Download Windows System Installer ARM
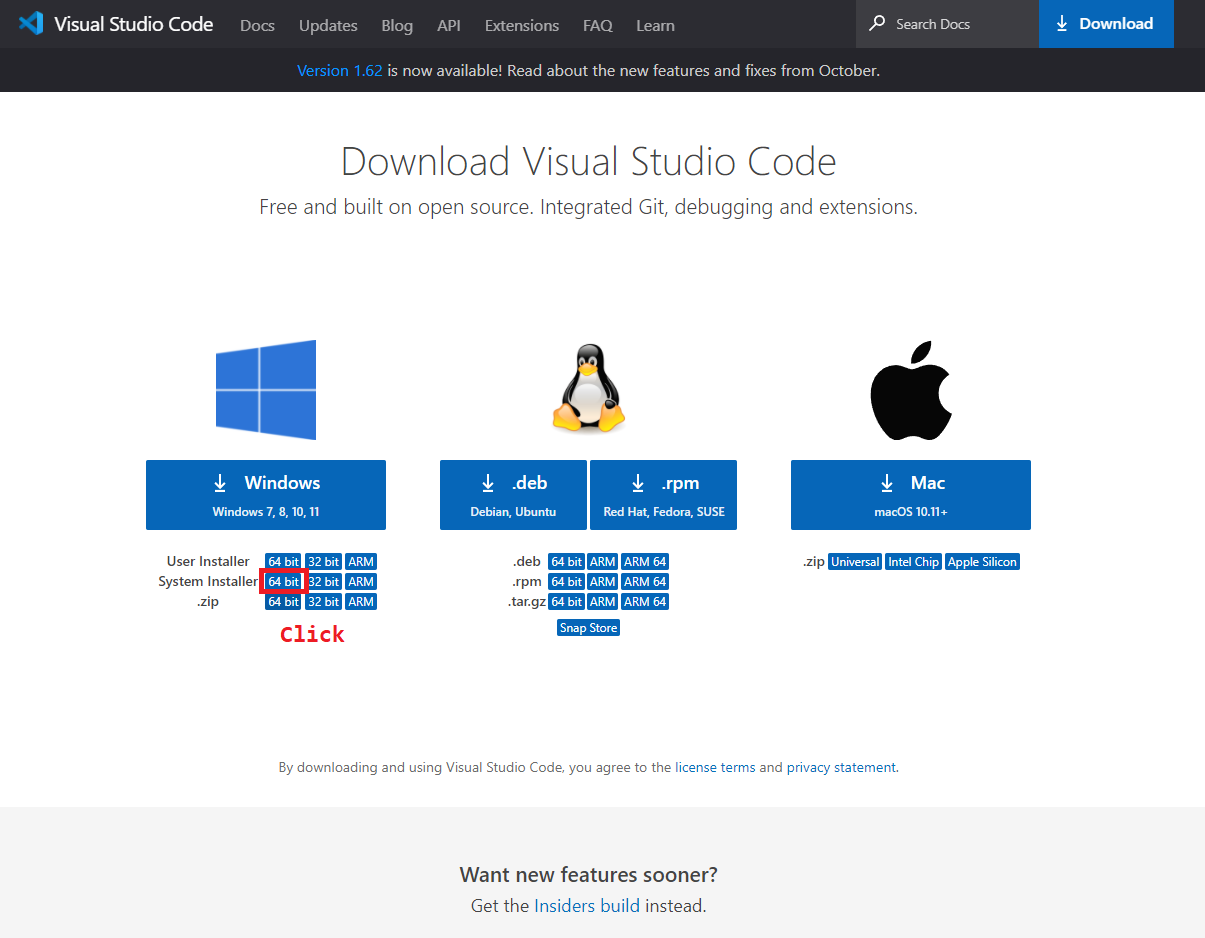Image resolution: width=1205 pixels, height=938 pixels. click(x=361, y=582)
